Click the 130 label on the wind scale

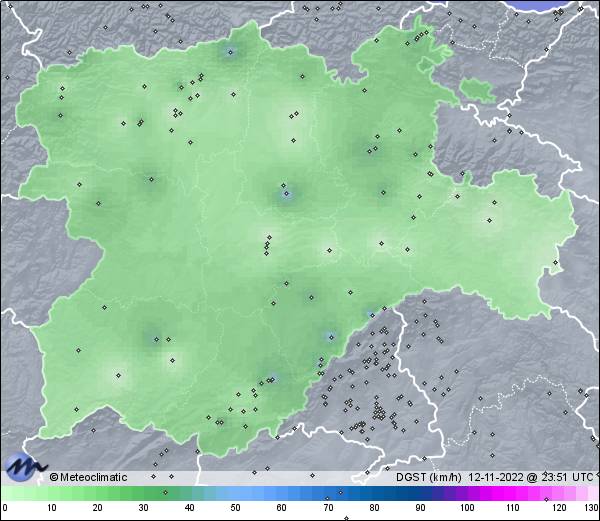pos(592,508)
